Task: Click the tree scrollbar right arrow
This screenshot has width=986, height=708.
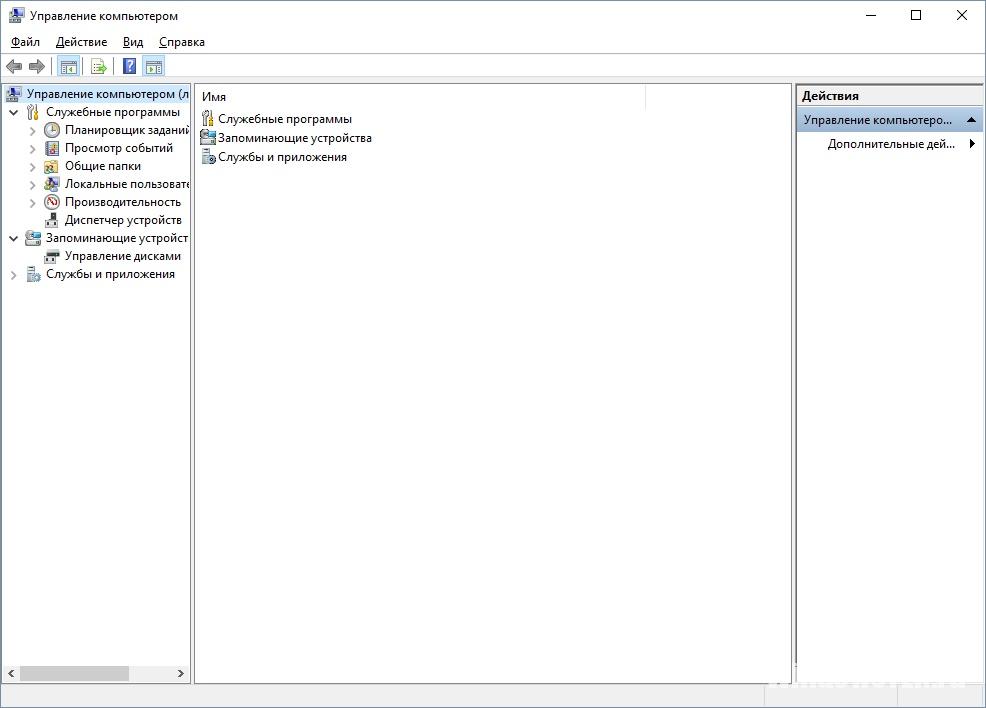Action: (180, 673)
